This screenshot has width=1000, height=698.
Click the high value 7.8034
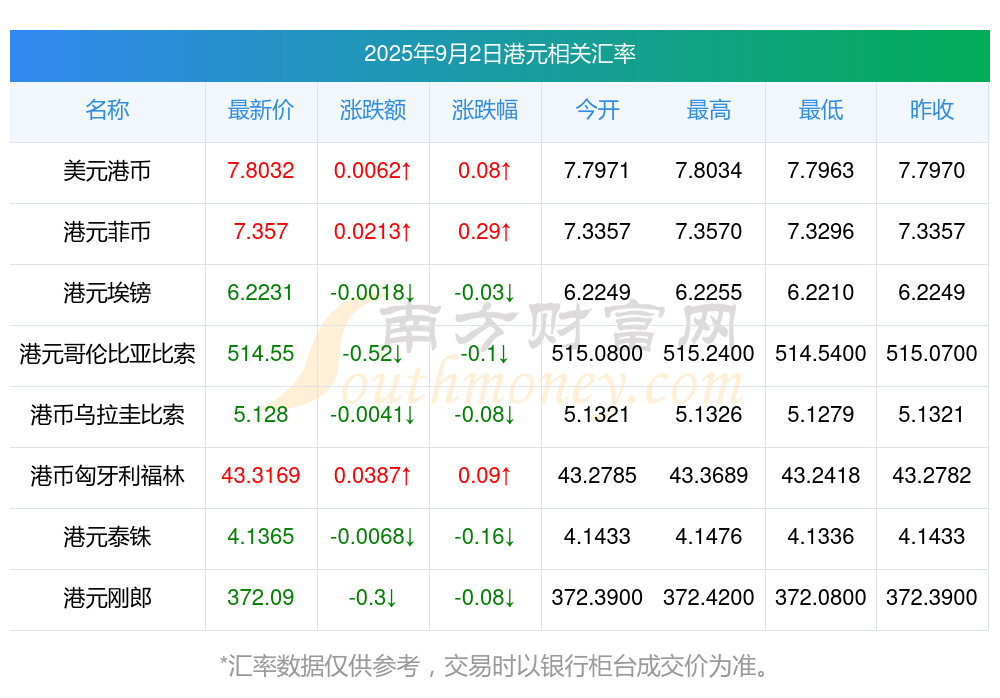coord(709,170)
